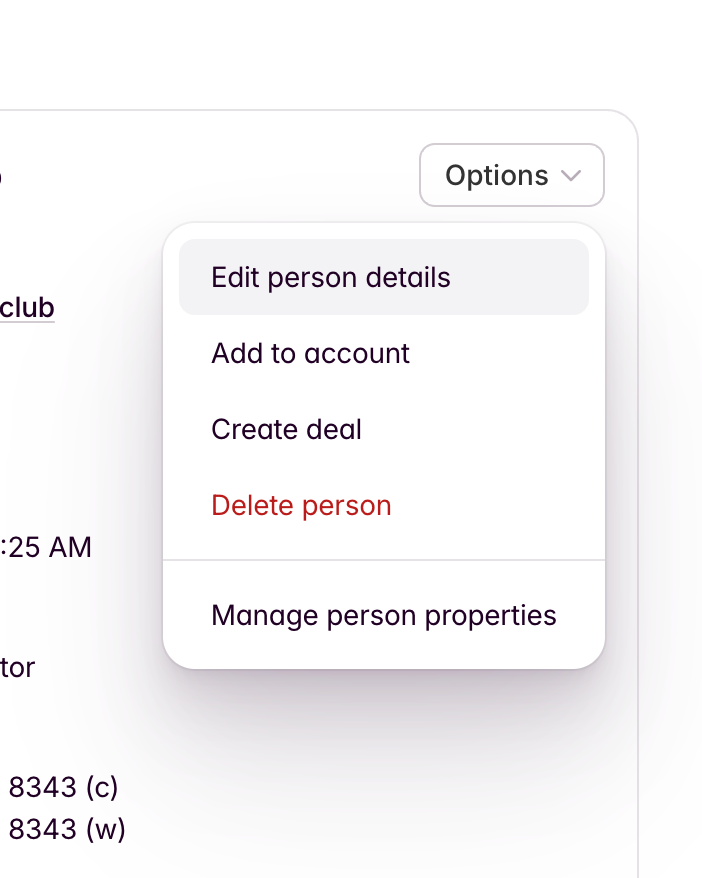Select the Edit person details menu row
The width and height of the screenshot is (702, 878).
tap(330, 277)
